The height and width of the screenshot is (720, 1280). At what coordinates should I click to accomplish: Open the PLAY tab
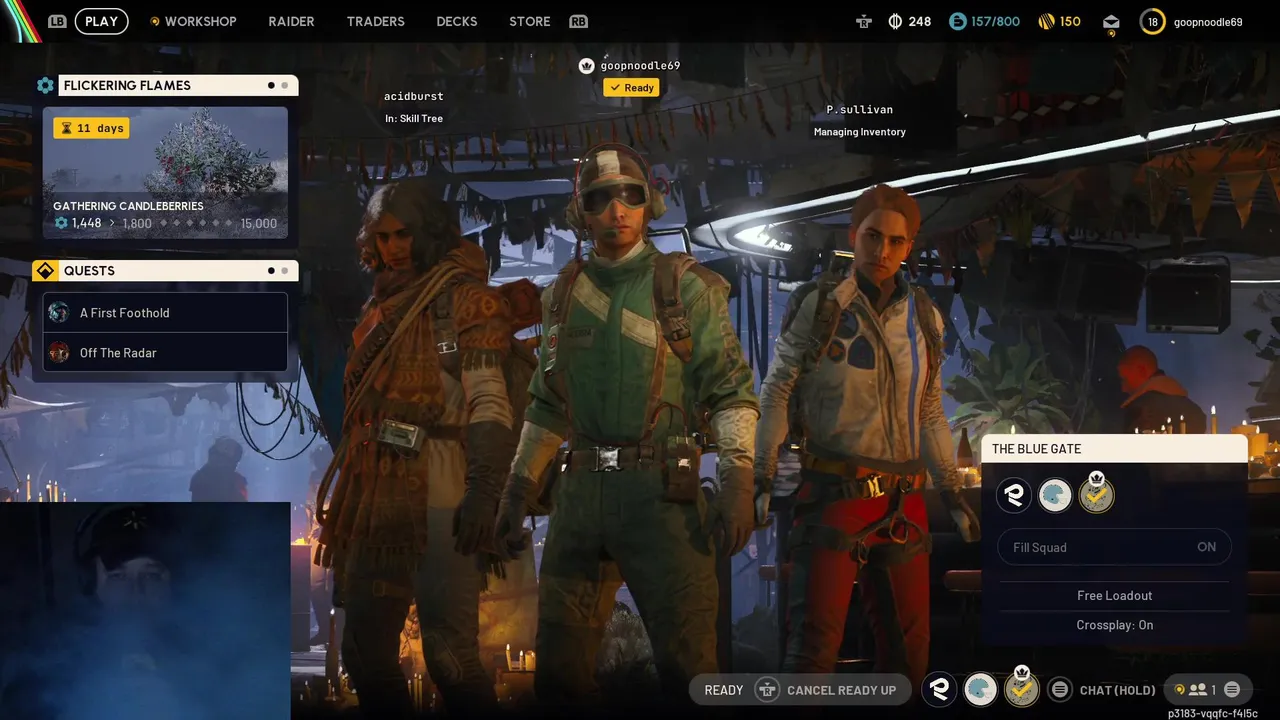tap(101, 21)
